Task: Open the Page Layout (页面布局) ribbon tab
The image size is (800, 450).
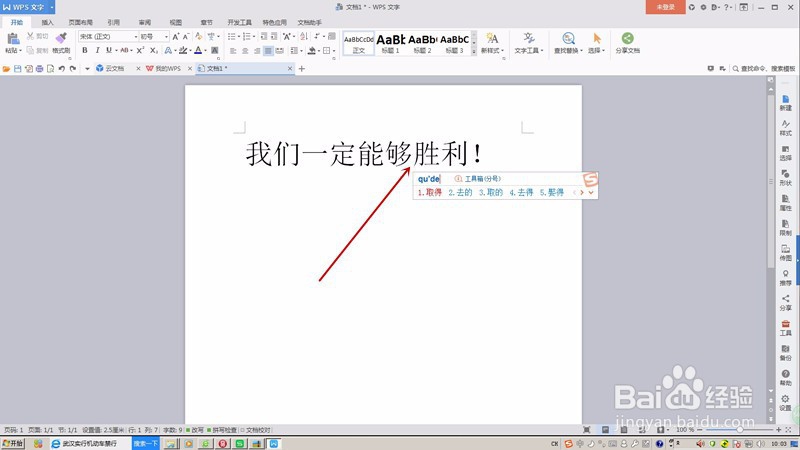Action: (x=81, y=22)
